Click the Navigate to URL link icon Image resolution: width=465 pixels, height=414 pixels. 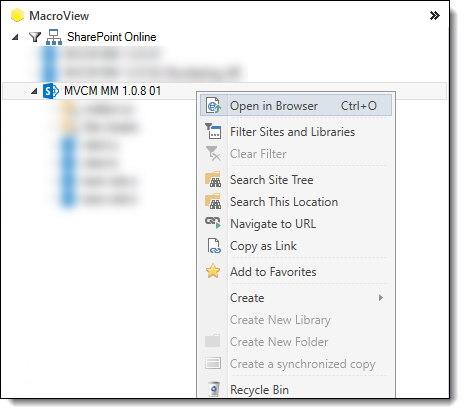213,223
